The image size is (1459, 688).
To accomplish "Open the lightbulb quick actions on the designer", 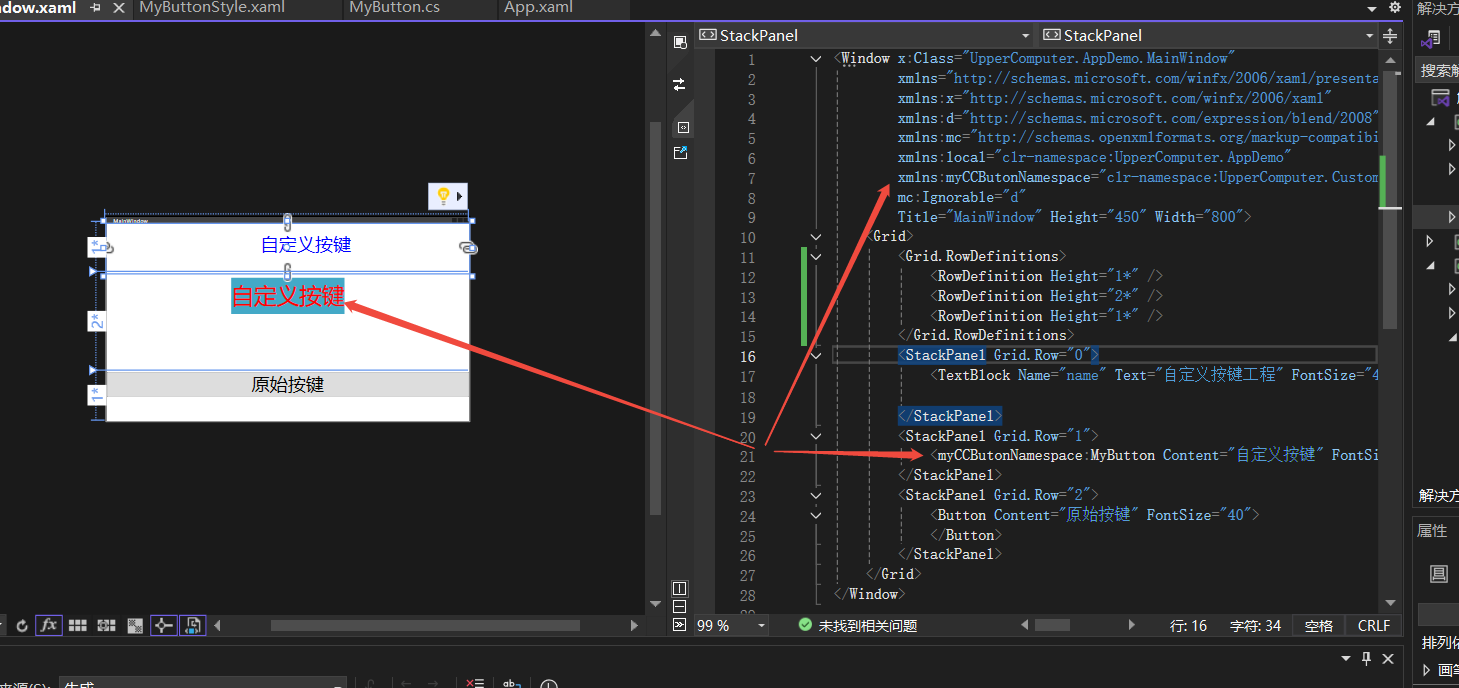I will click(448, 196).
